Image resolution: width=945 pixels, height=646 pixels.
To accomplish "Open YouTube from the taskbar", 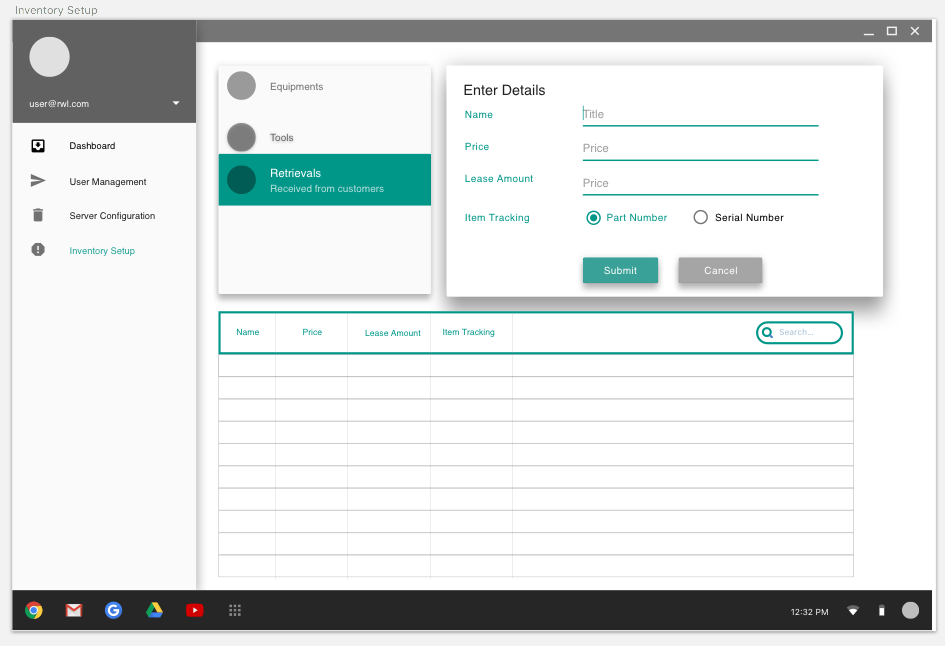I will pyautogui.click(x=194, y=610).
